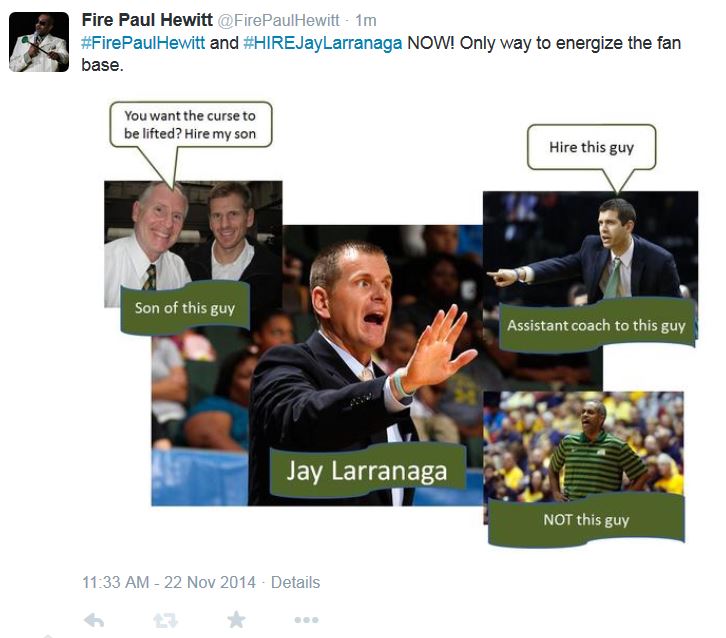Favorite the tweet with star icon
Viewport: 726px width, 638px height.
coord(236,619)
